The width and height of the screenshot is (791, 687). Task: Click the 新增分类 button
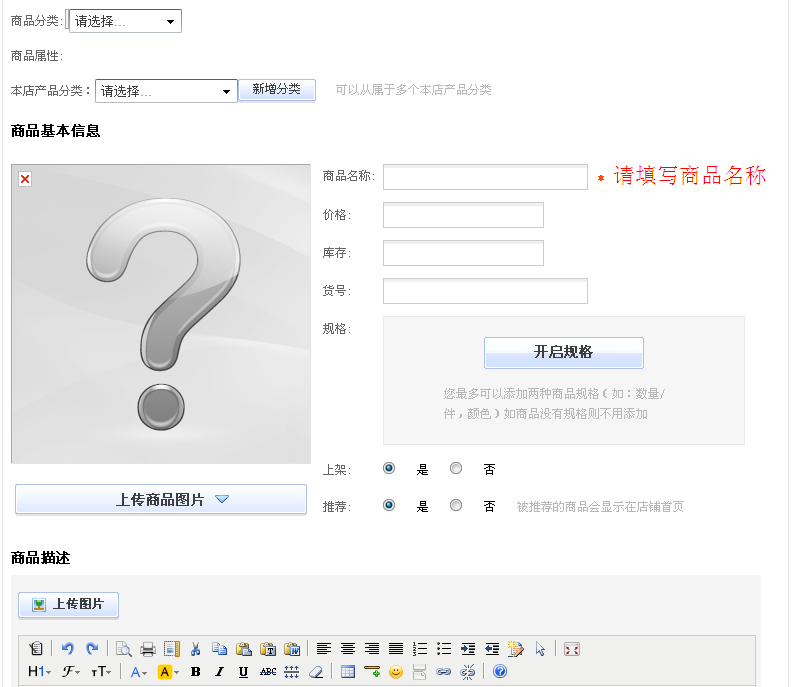coord(277,90)
